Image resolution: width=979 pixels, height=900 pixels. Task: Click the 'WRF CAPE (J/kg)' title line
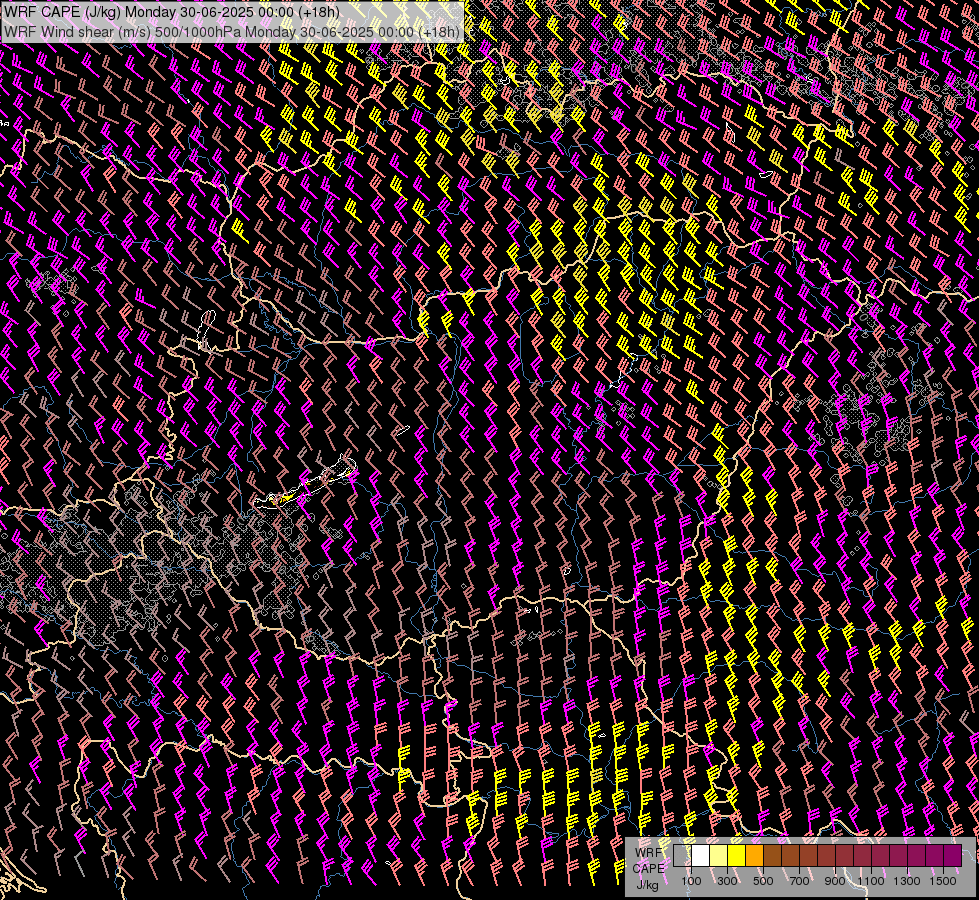pyautogui.click(x=172, y=12)
